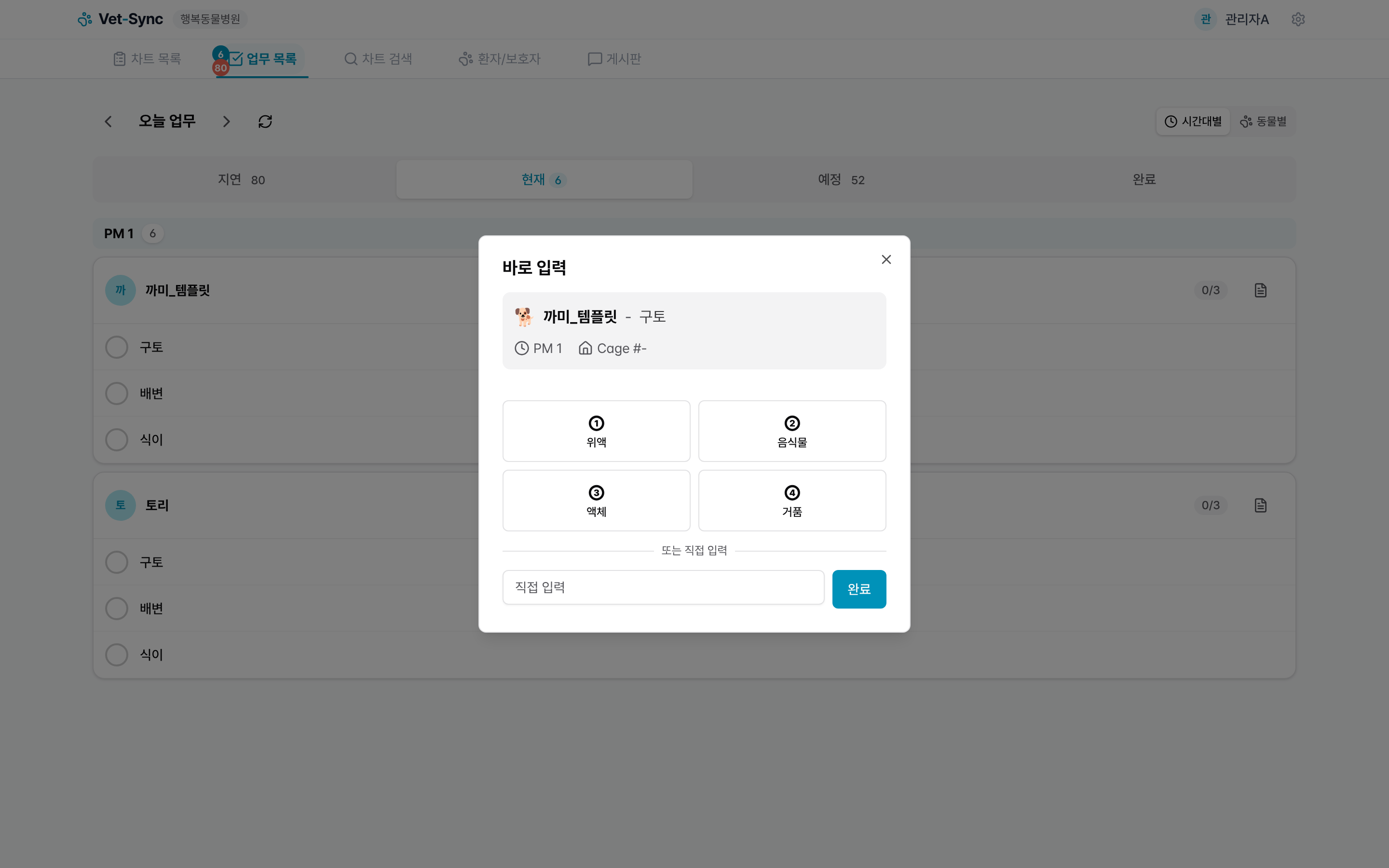This screenshot has width=1389, height=868.
Task: Go to next day with right chevron
Action: tap(226, 121)
